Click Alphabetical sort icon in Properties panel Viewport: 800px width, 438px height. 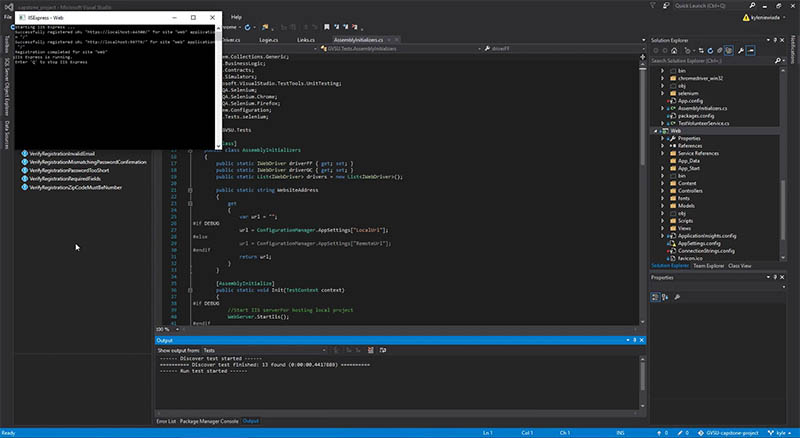tap(665, 297)
